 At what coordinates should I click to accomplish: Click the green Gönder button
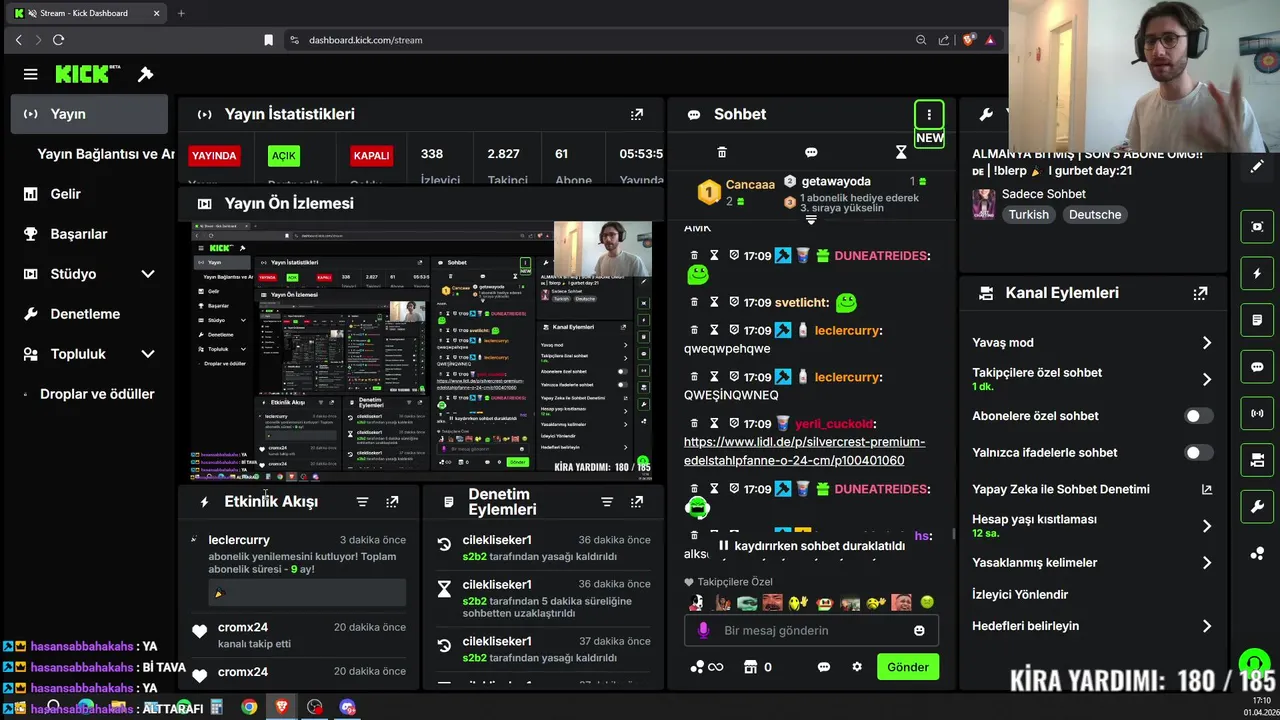pyautogui.click(x=908, y=667)
